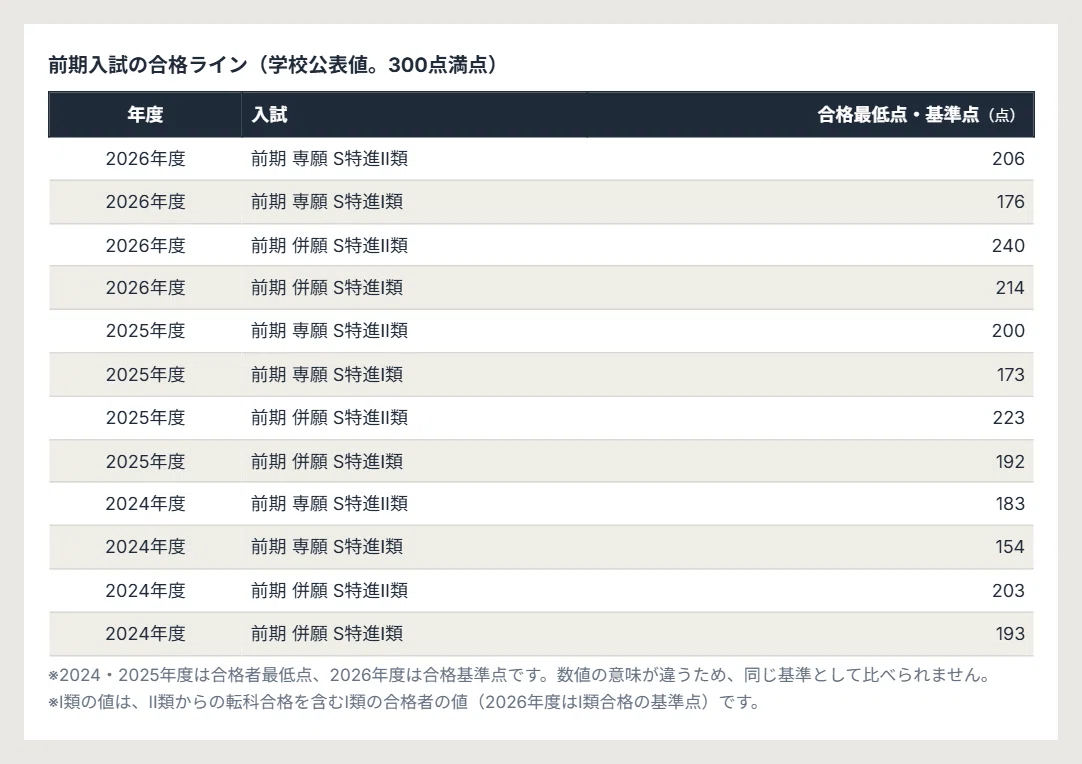The height and width of the screenshot is (764, 1082).
Task: Select score 200 in the table
Action: point(1008,331)
